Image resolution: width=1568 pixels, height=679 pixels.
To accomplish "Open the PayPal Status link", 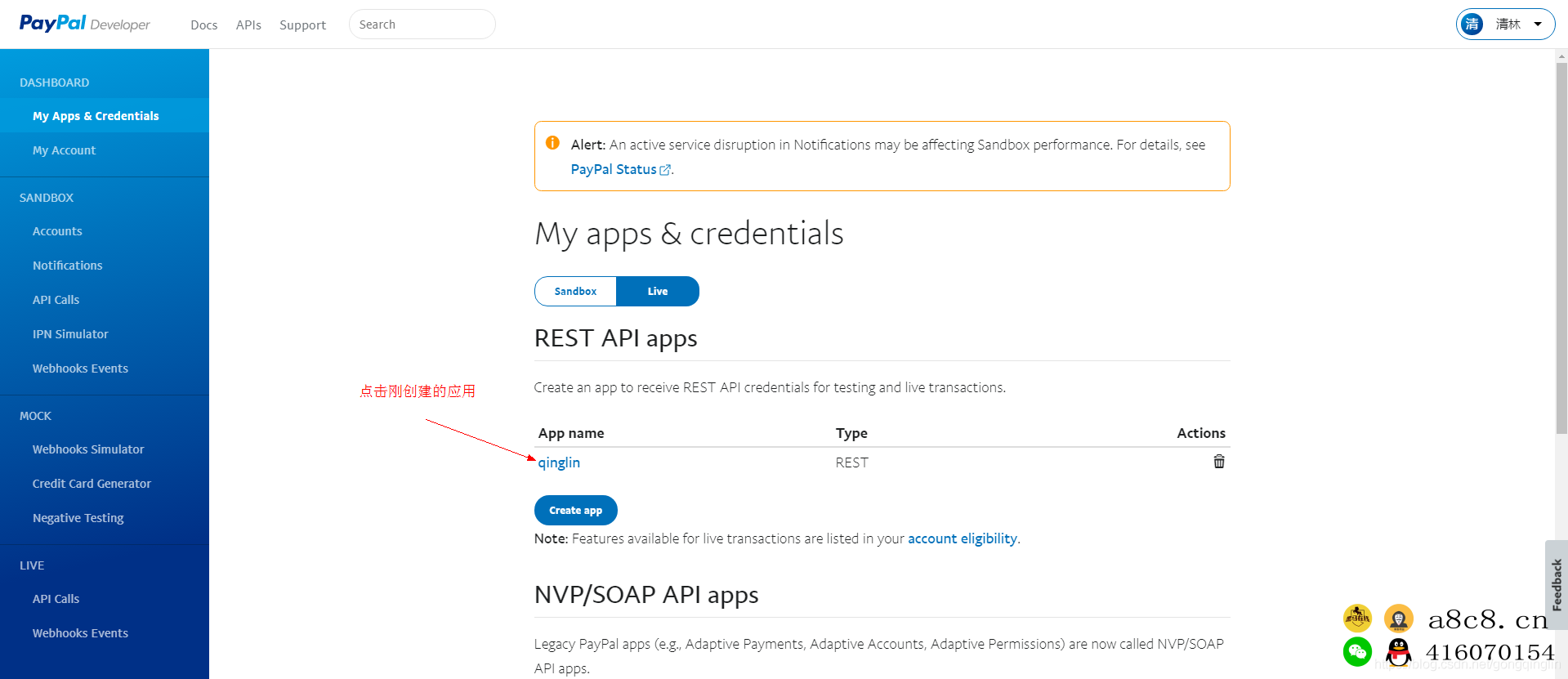I will coord(614,169).
